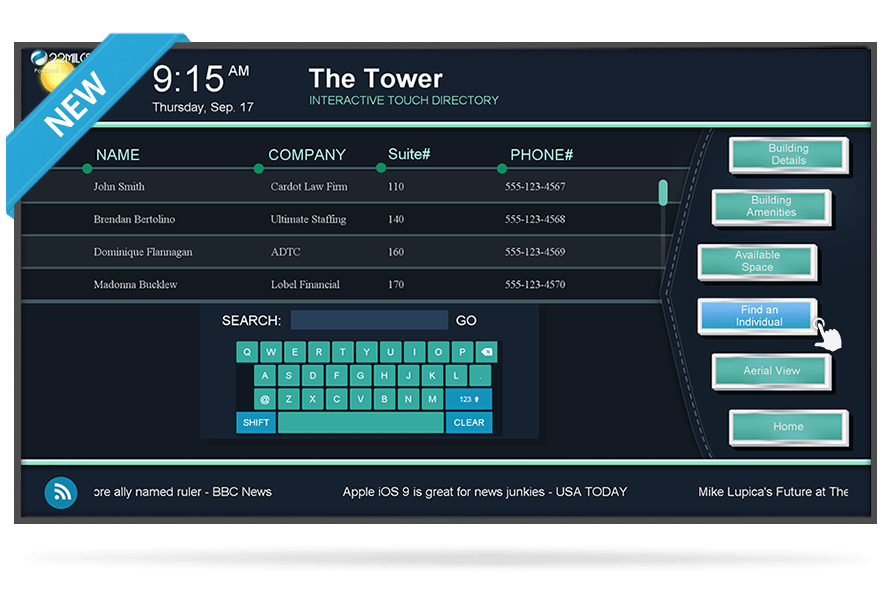This screenshot has width=890, height=604.
Task: Tap the F key
Action: coord(337,376)
